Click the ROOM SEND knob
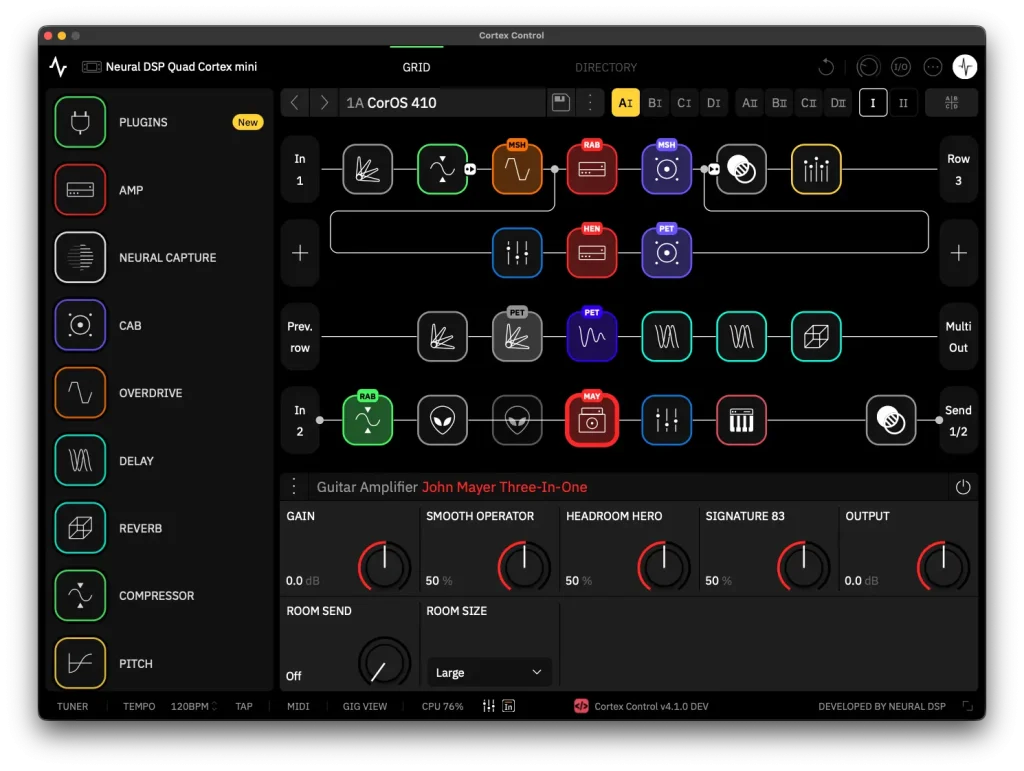Screen dimensions: 1024x771 [x=385, y=661]
